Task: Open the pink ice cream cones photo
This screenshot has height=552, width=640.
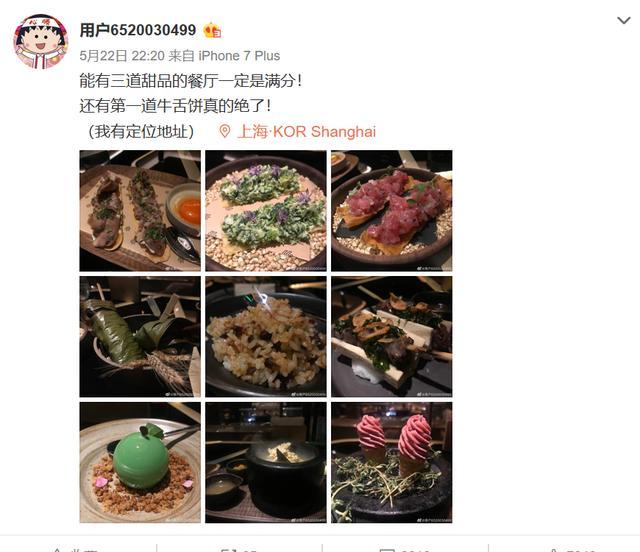Action: pyautogui.click(x=391, y=462)
